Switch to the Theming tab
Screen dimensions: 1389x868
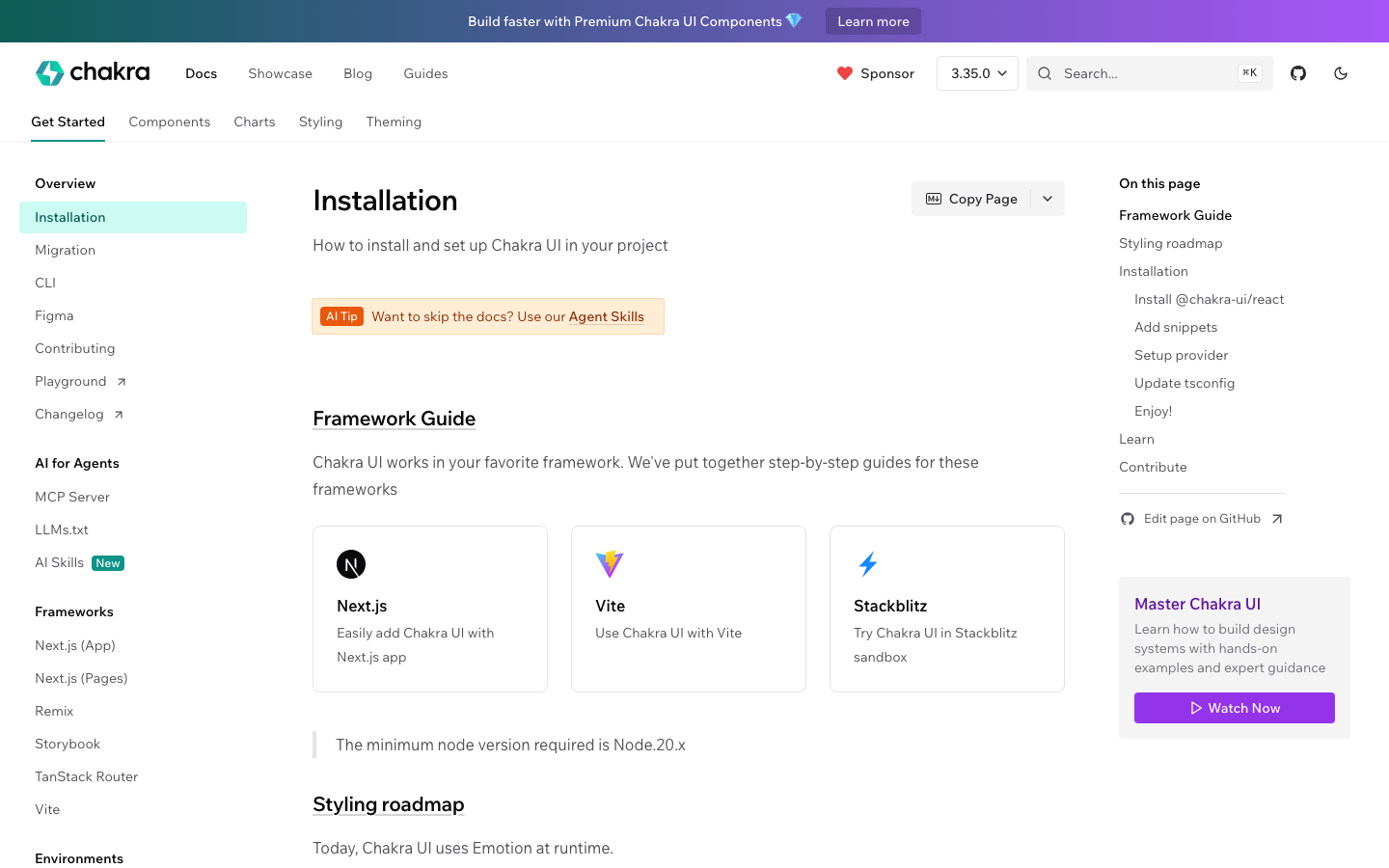(394, 122)
